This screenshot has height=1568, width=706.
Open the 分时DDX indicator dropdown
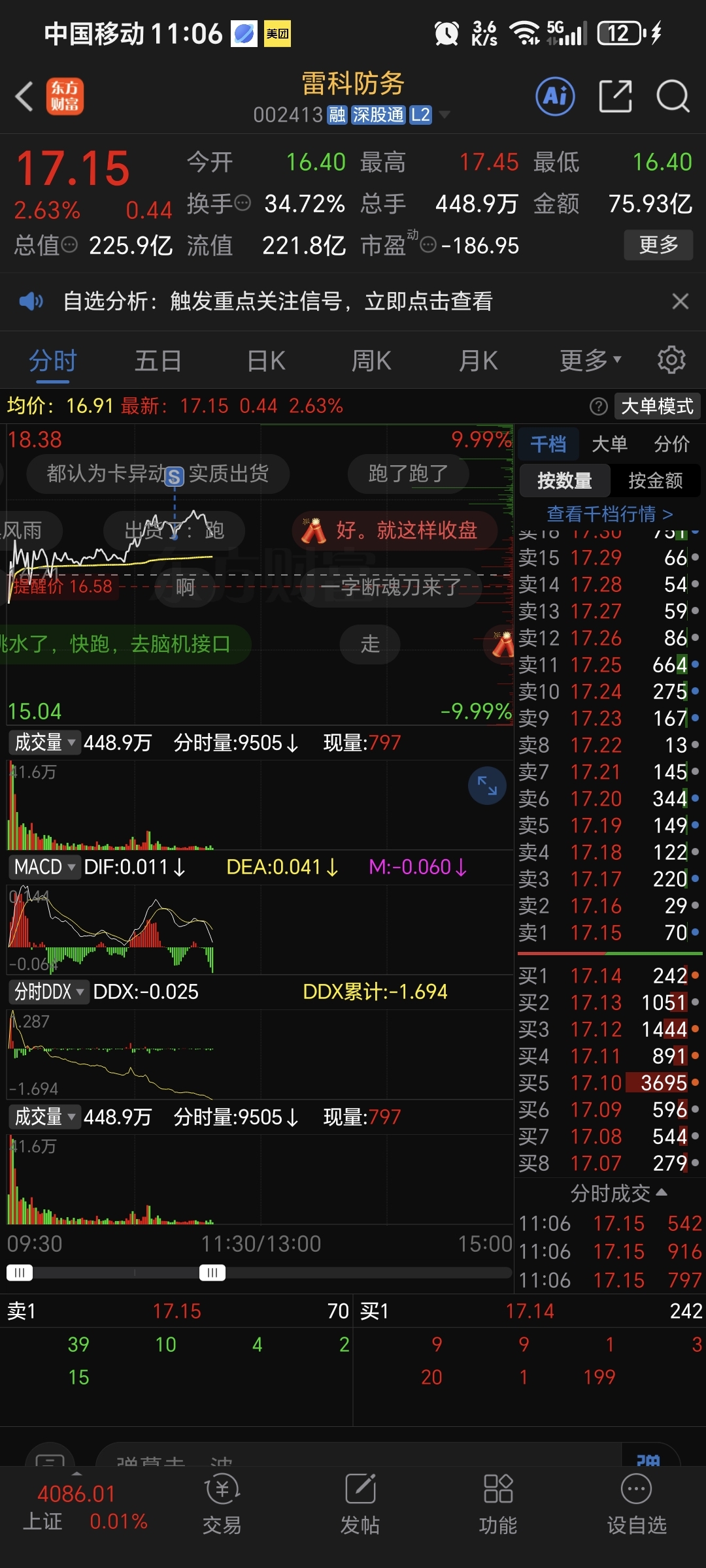pyautogui.click(x=50, y=992)
